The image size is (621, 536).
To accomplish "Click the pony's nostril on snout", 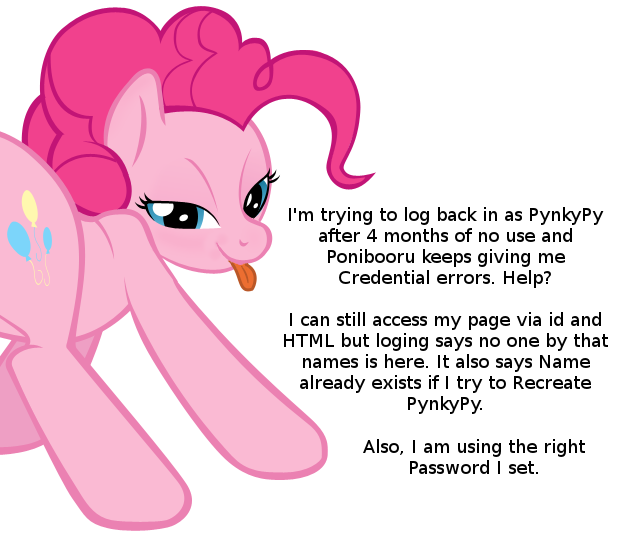I will [243, 242].
